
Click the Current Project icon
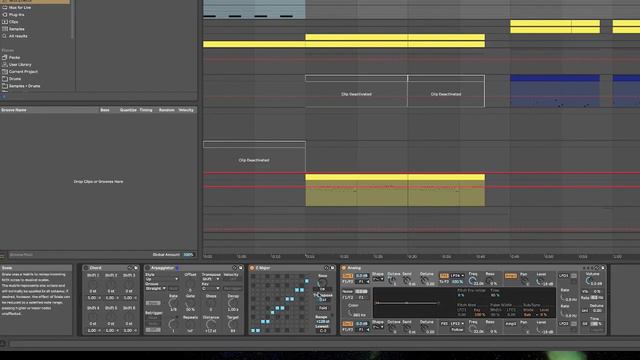pos(4,71)
